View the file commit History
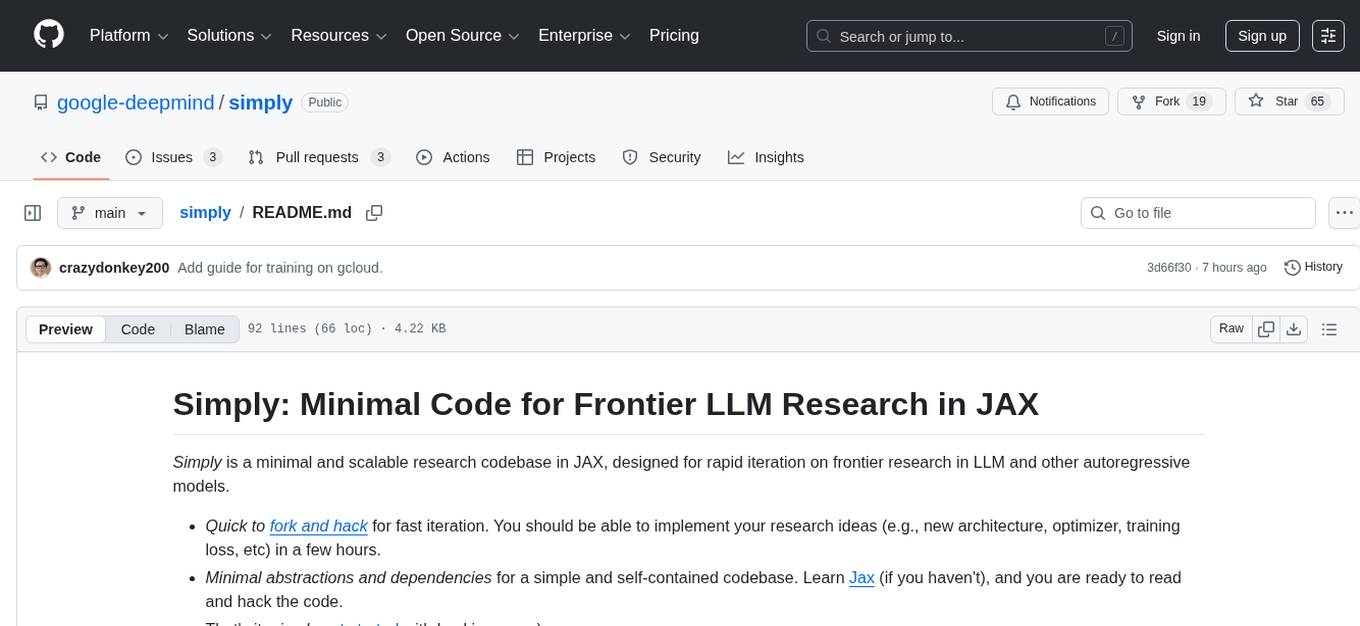Viewport: 1360px width, 626px height. coord(1313,267)
